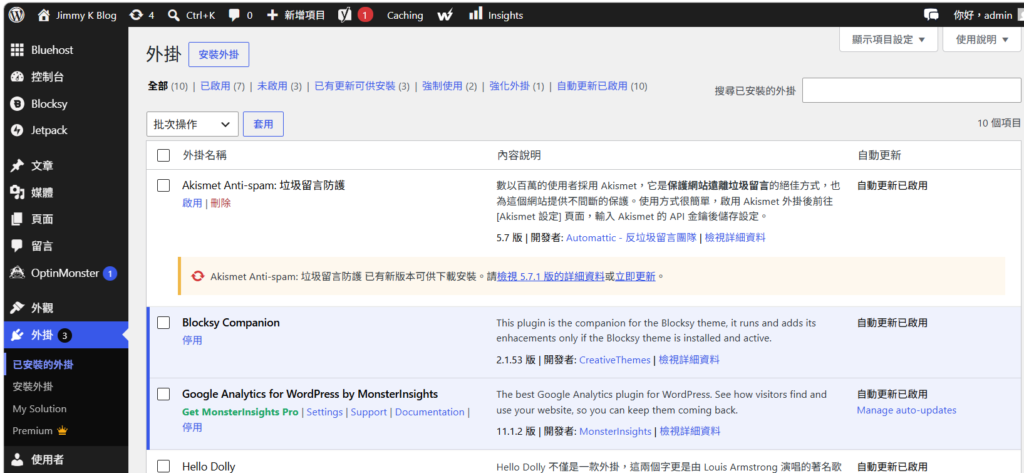1024x473 pixels.
Task: Tick the select-all checkbox beside 外掛名稱
Action: (x=163, y=155)
